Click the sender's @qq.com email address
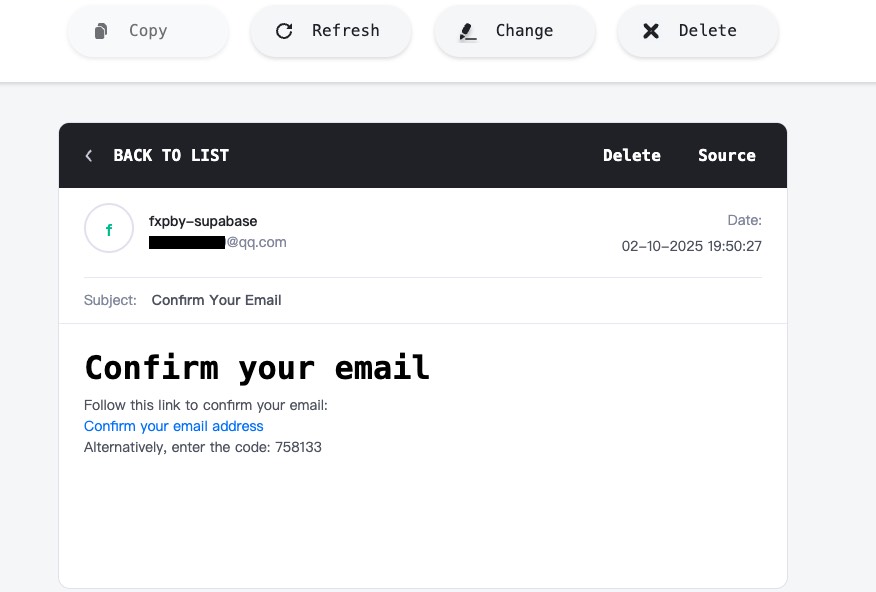 [x=218, y=242]
